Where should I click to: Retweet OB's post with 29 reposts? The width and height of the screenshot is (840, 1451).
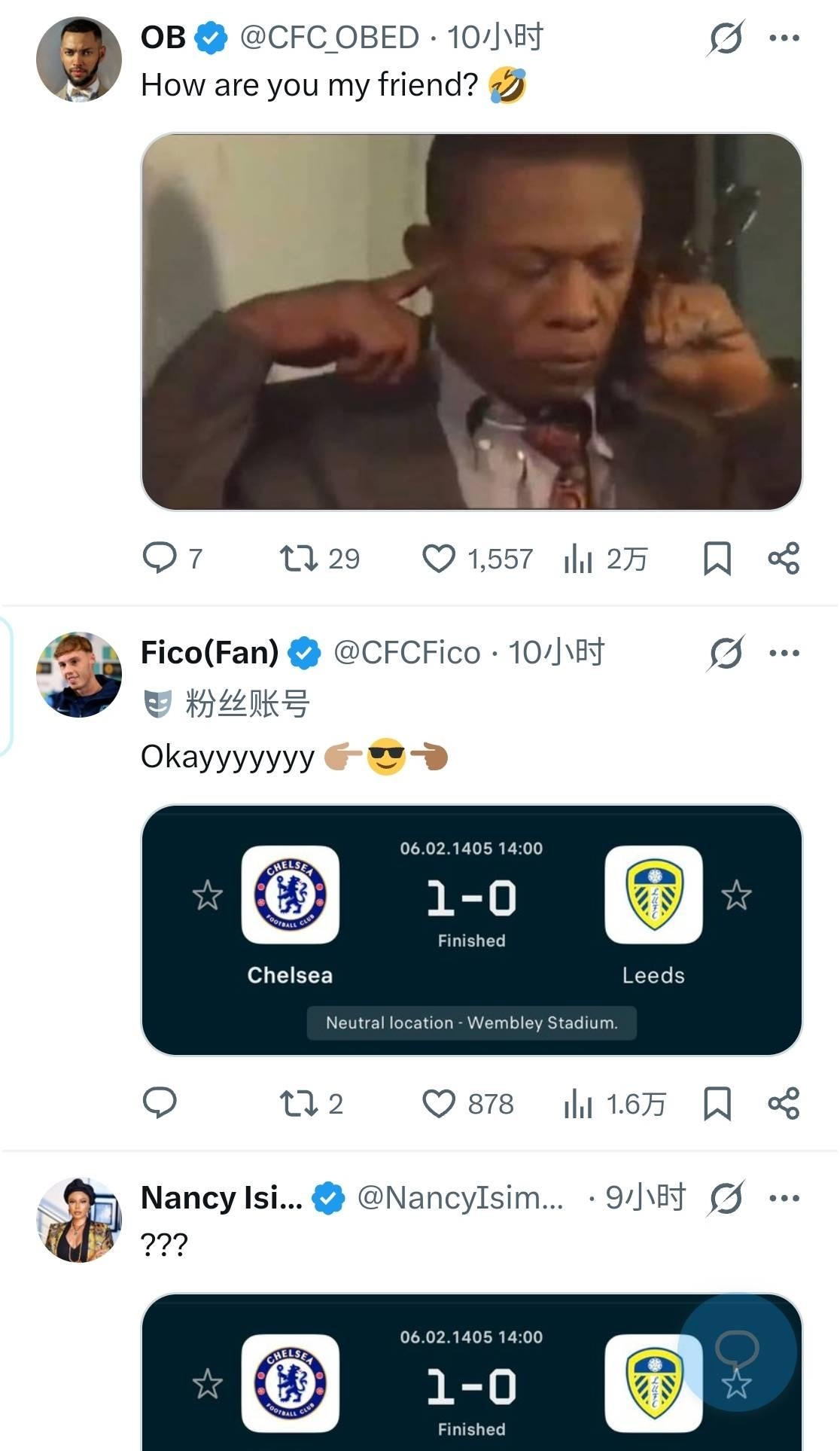pos(299,559)
